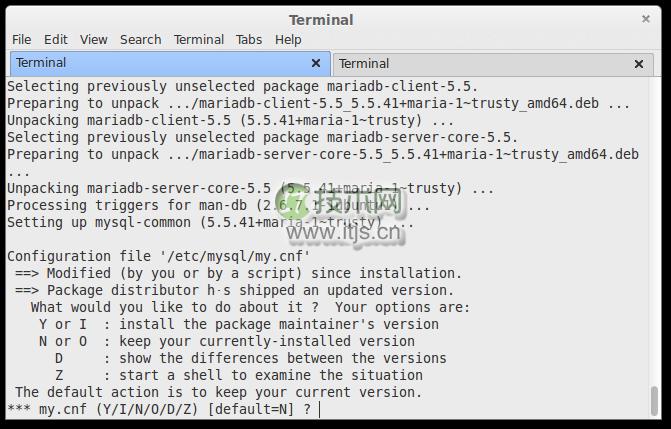This screenshot has width=671, height=429.
Task: Open the Edit menu
Action: click(55, 39)
